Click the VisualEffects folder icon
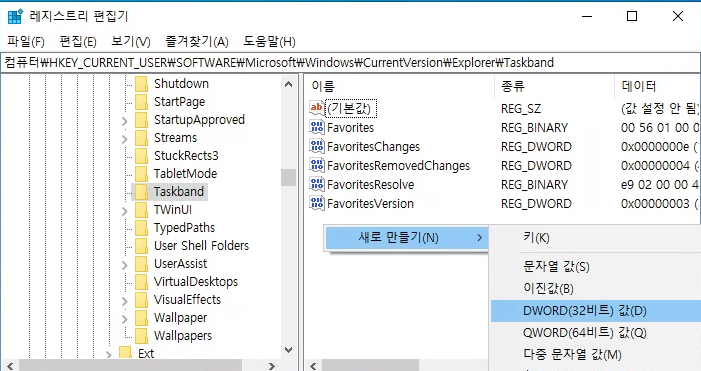Image resolution: width=701 pixels, height=371 pixels. 141,299
